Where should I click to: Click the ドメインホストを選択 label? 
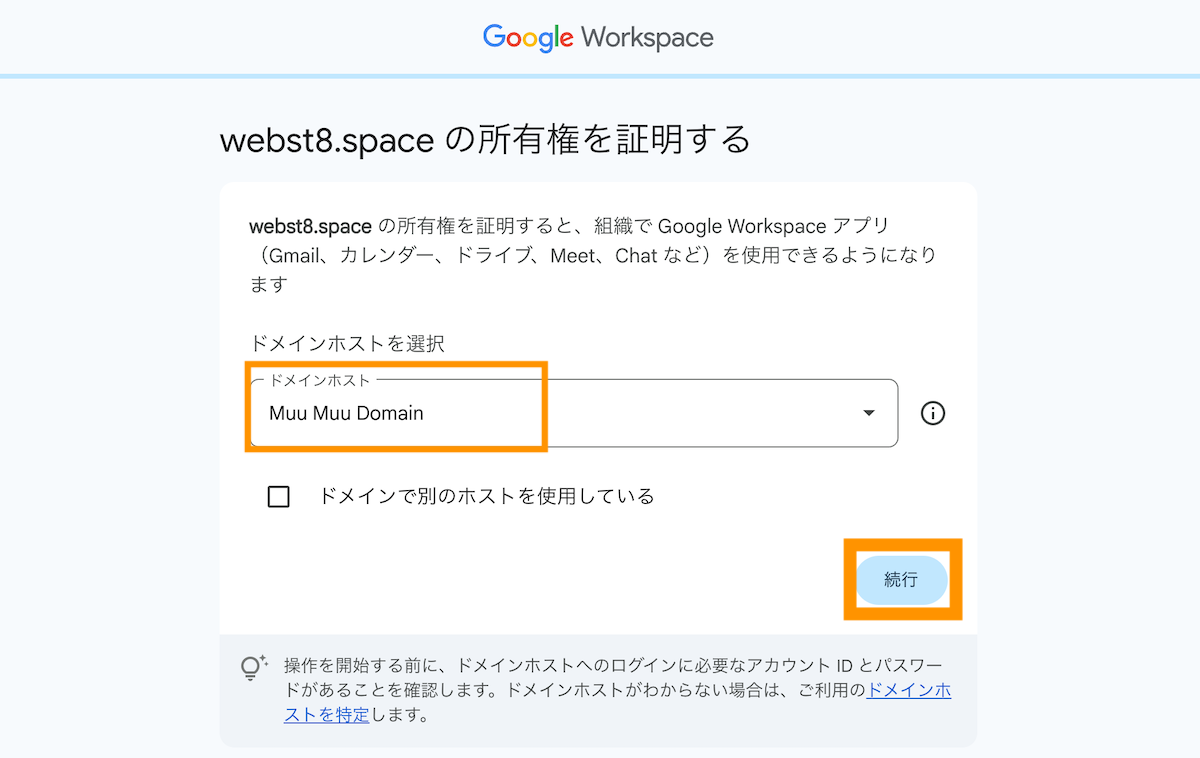tap(346, 343)
